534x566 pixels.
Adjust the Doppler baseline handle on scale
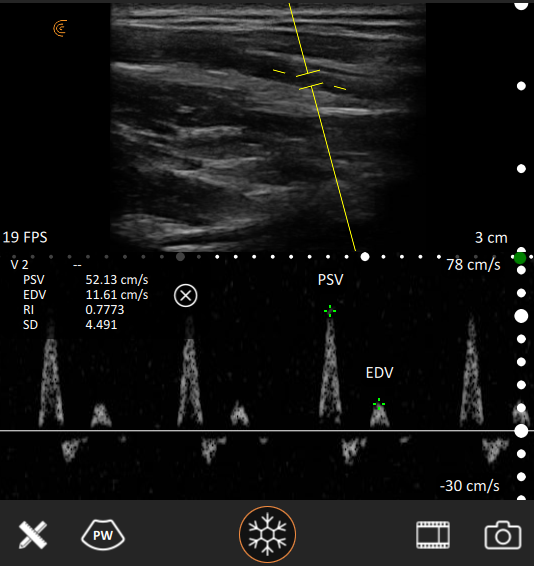pos(521,431)
